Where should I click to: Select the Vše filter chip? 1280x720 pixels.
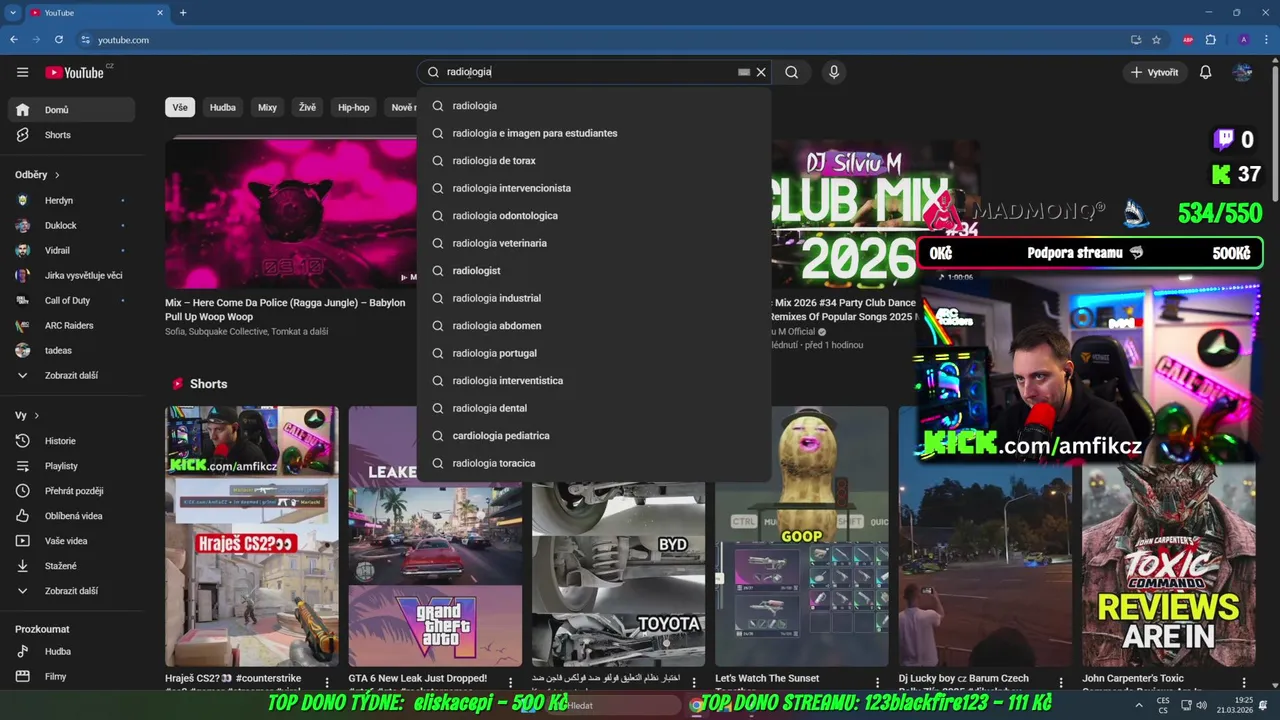pos(180,107)
